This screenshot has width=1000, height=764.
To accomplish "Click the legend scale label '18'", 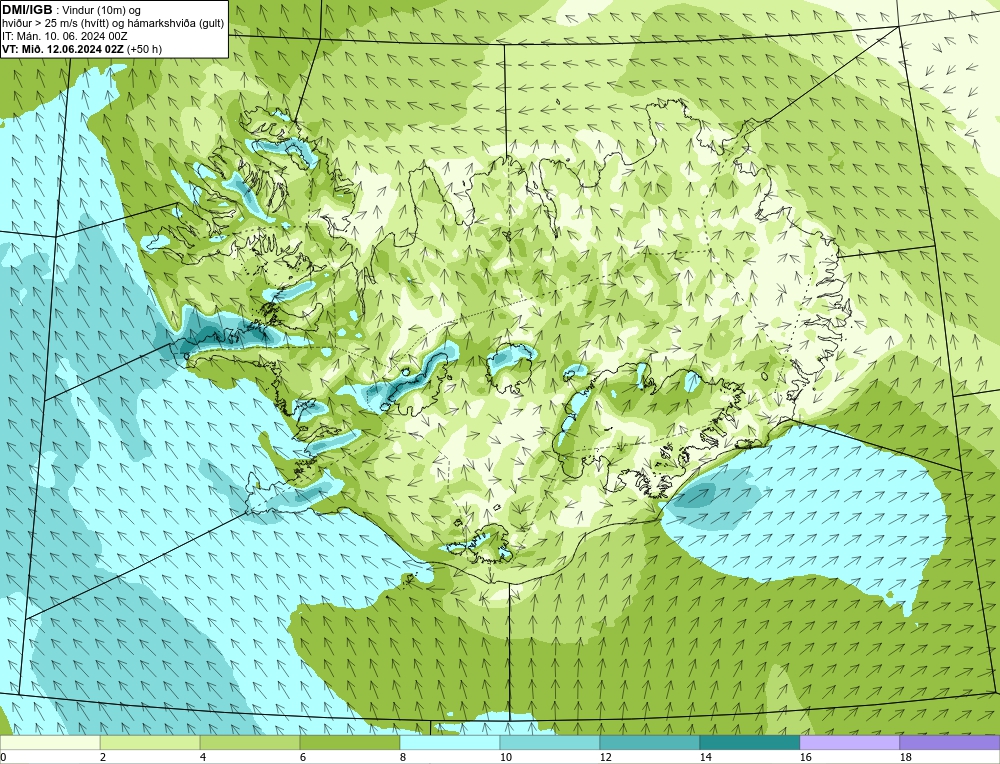I will 905,757.
